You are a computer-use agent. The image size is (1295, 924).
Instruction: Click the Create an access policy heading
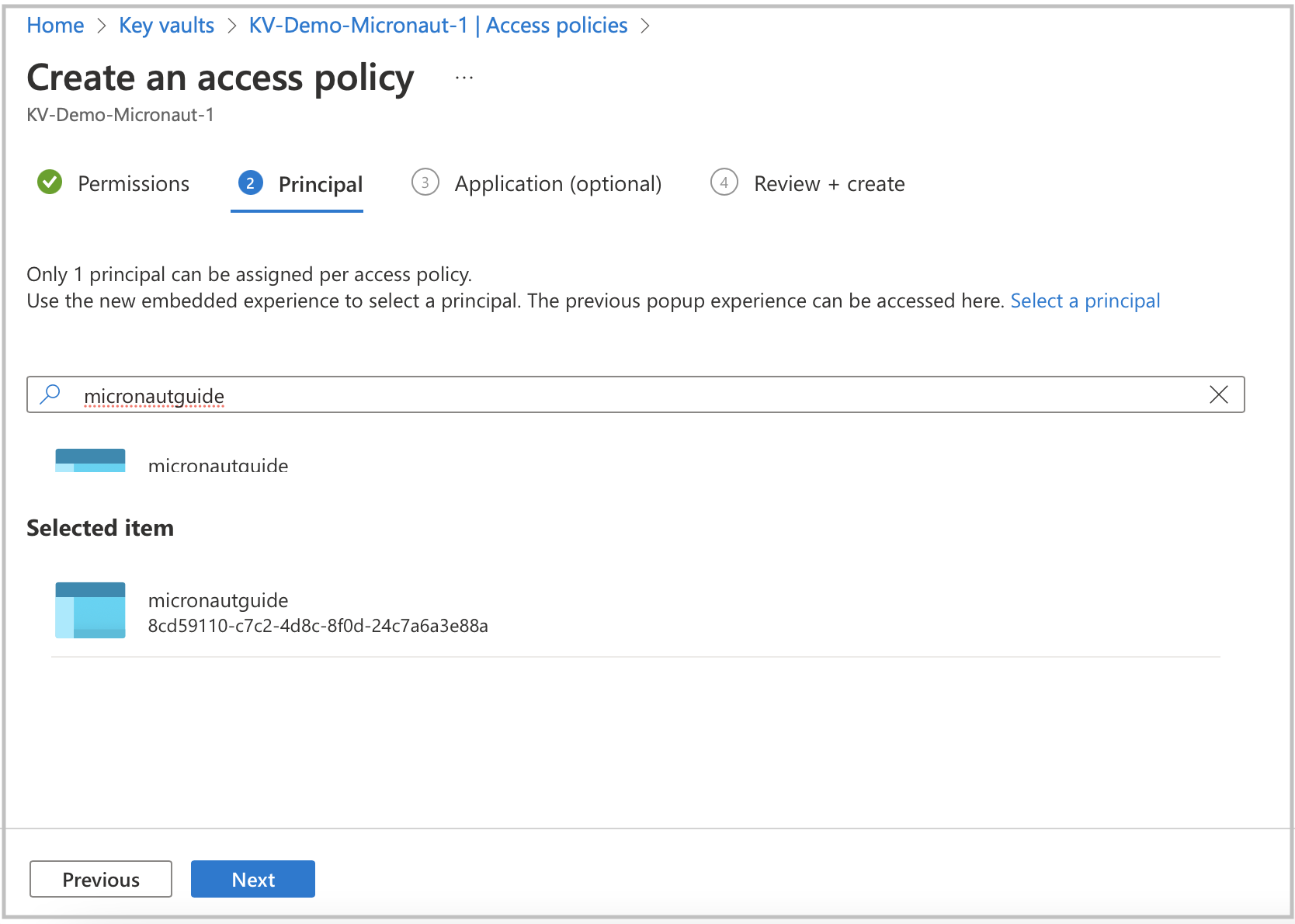220,78
